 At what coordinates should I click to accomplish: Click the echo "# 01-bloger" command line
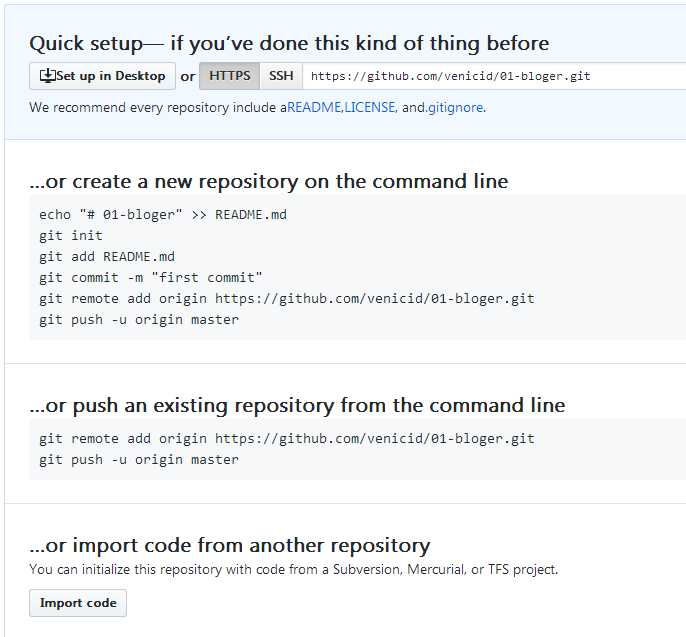(x=163, y=215)
